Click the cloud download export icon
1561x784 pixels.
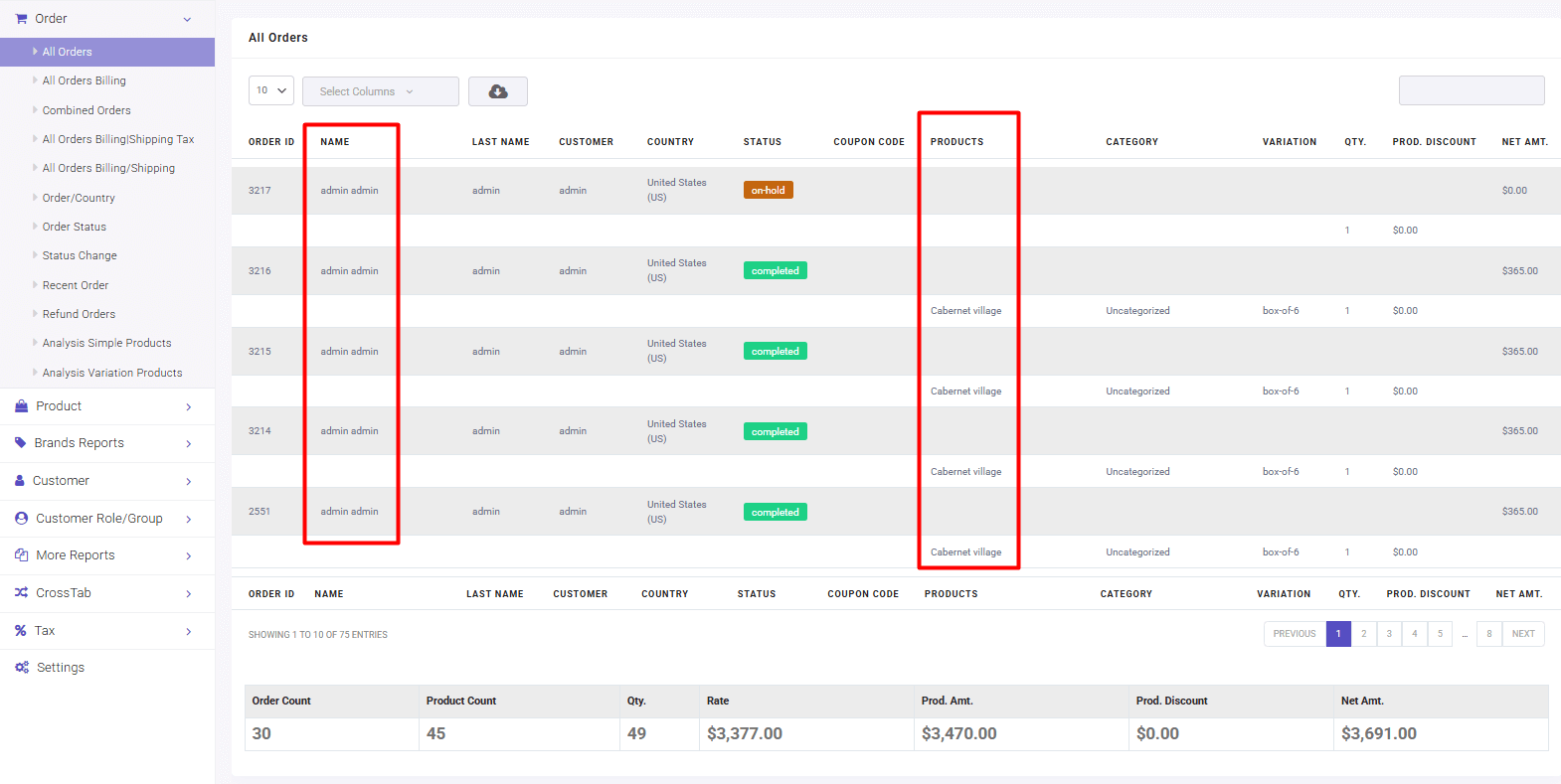498,91
